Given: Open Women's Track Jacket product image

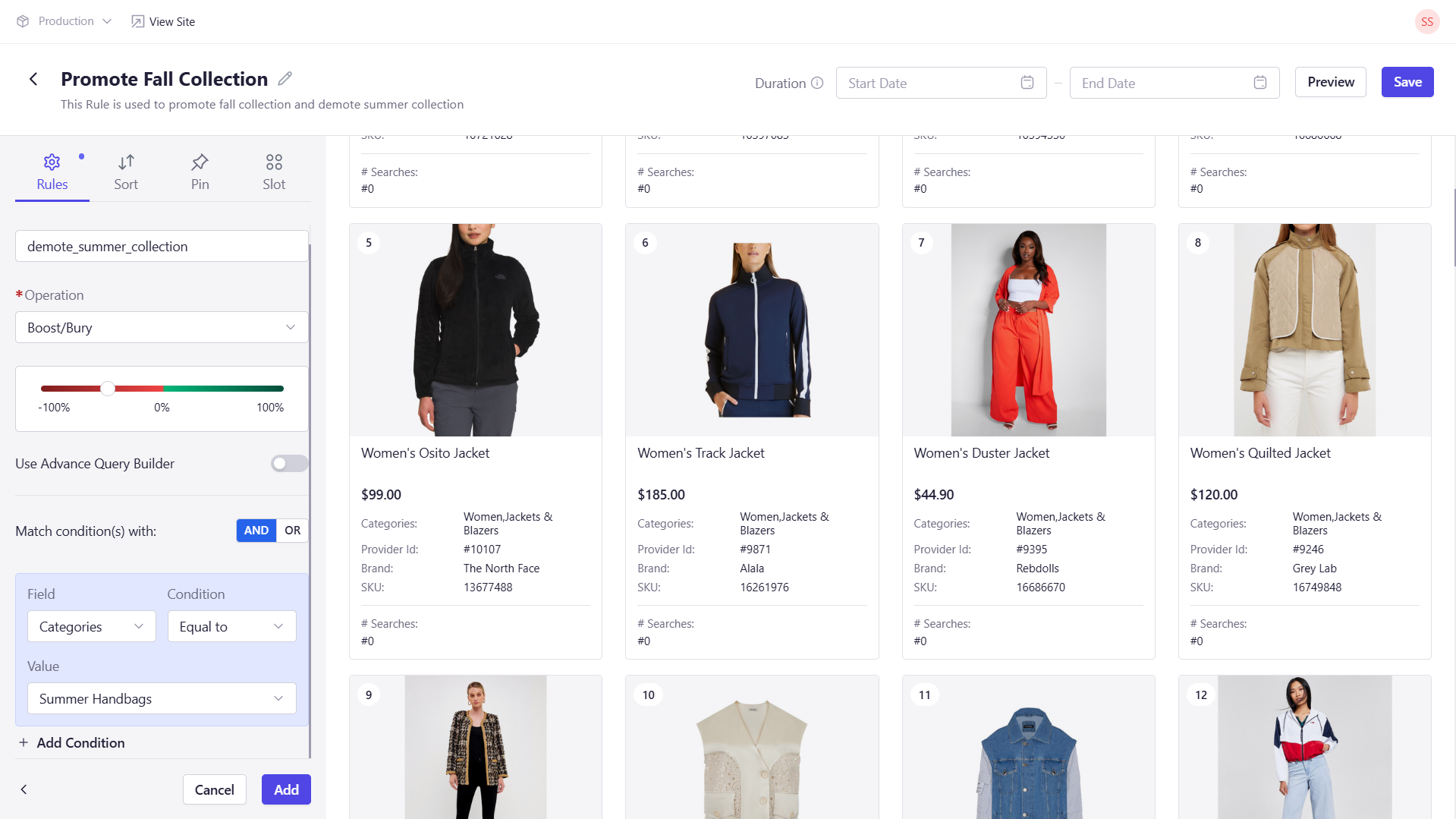Looking at the screenshot, I should coord(752,329).
